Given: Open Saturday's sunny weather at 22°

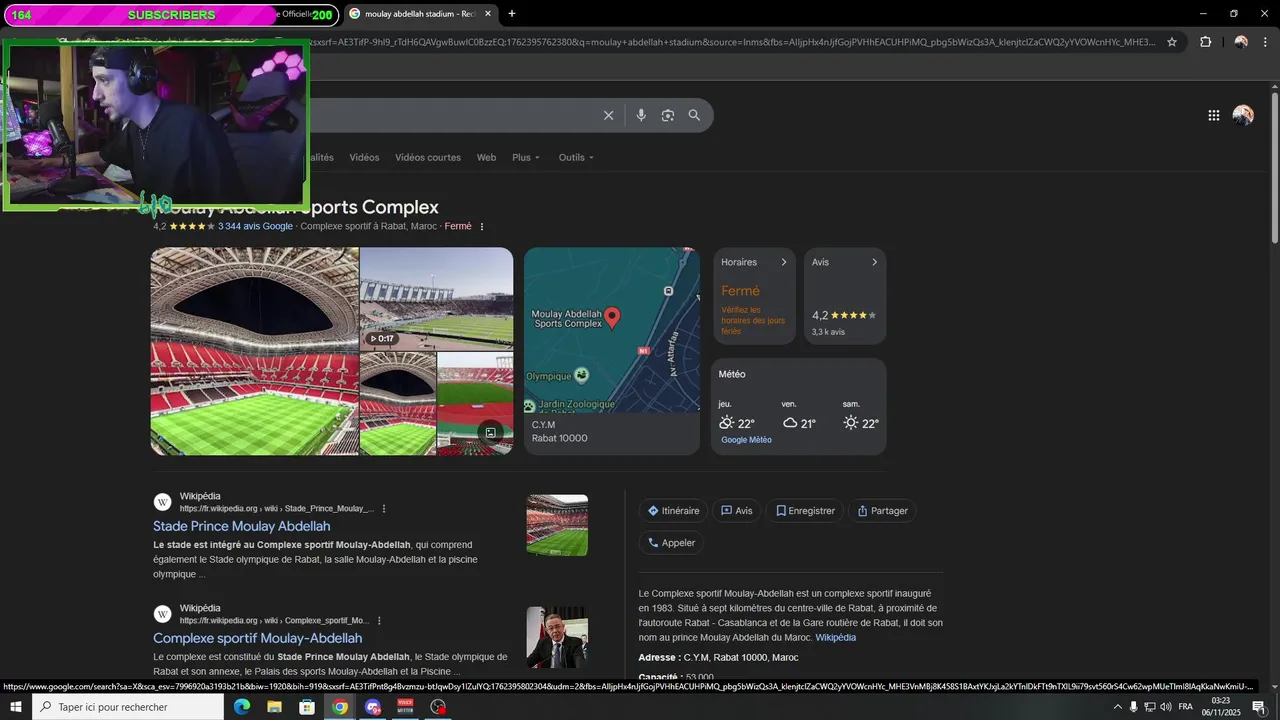Looking at the screenshot, I should [x=851, y=423].
